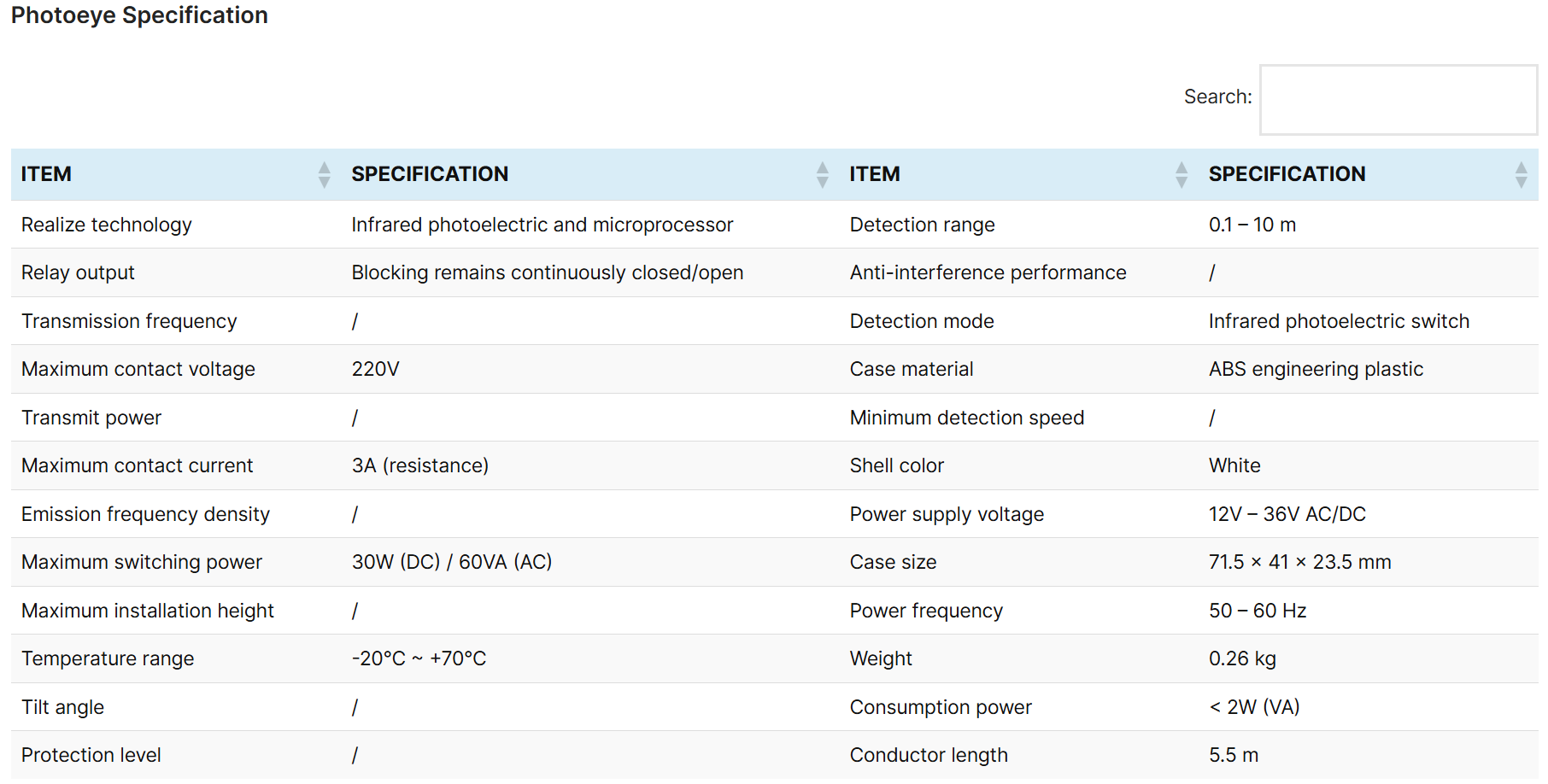Image resolution: width=1548 pixels, height=784 pixels.
Task: Click the Search input field
Action: (x=1398, y=100)
